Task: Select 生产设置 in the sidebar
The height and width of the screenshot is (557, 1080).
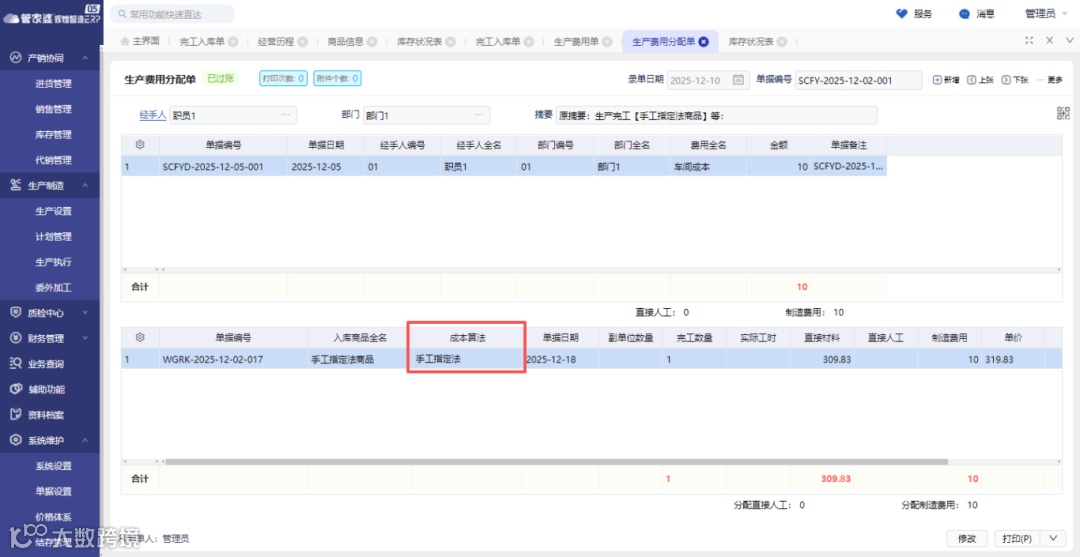Action: click(x=54, y=211)
